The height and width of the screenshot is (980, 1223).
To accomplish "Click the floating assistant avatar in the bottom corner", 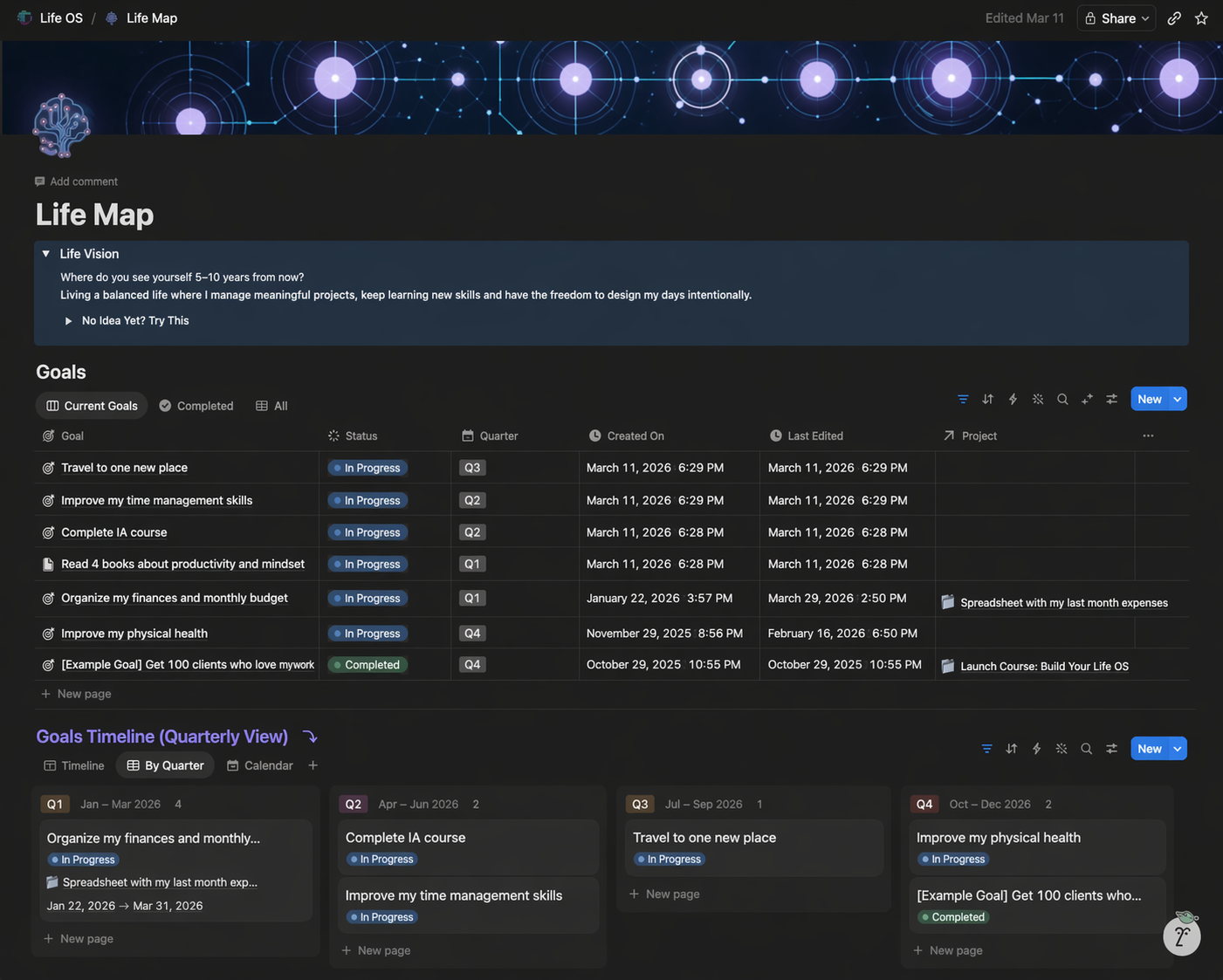I will [1182, 935].
